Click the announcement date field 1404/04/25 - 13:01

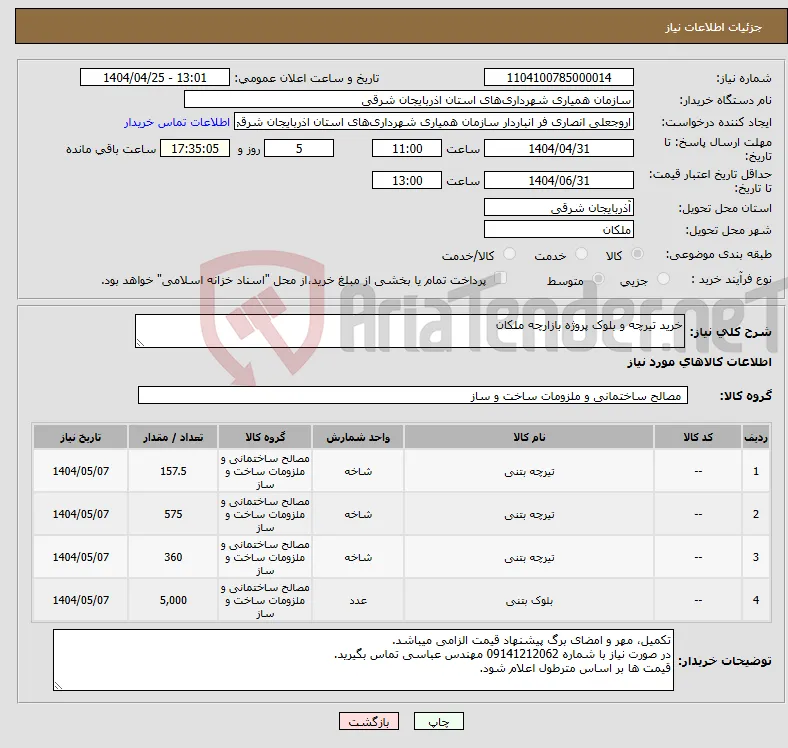[x=155, y=77]
